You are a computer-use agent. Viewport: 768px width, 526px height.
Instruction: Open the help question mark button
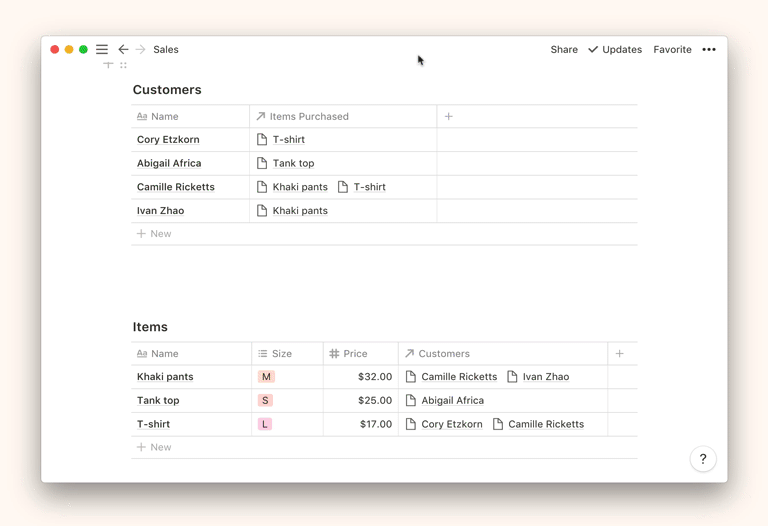(x=703, y=459)
